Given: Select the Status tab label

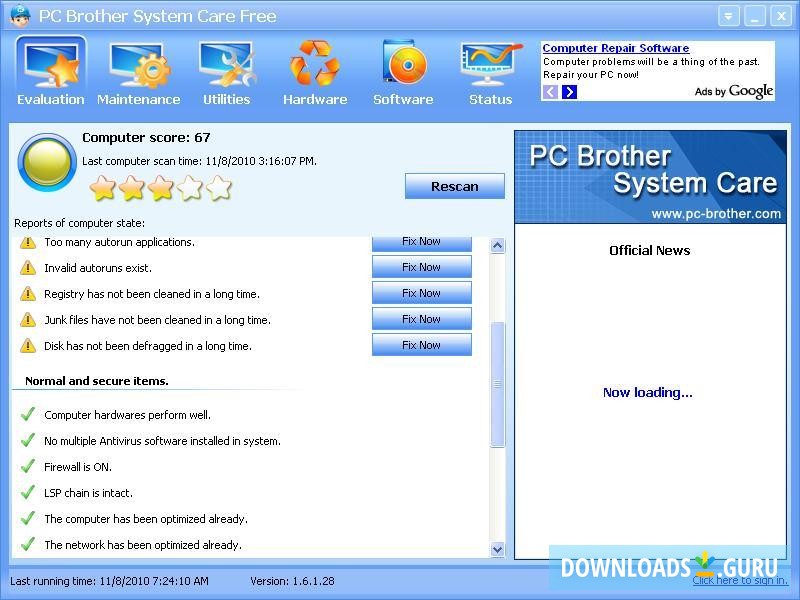Looking at the screenshot, I should [491, 99].
